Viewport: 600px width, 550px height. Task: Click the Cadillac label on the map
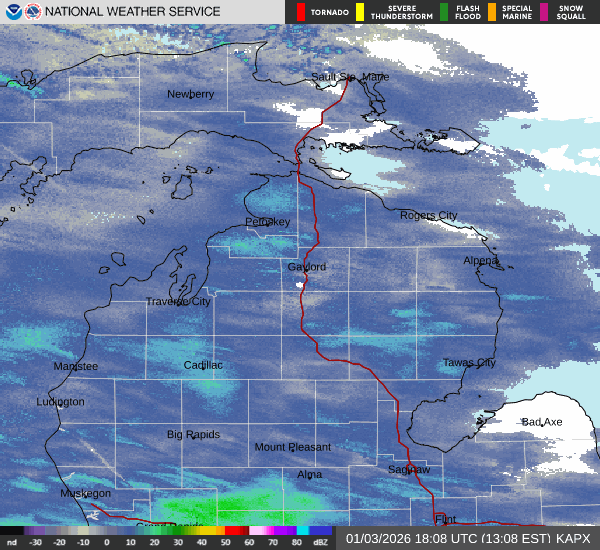203,365
